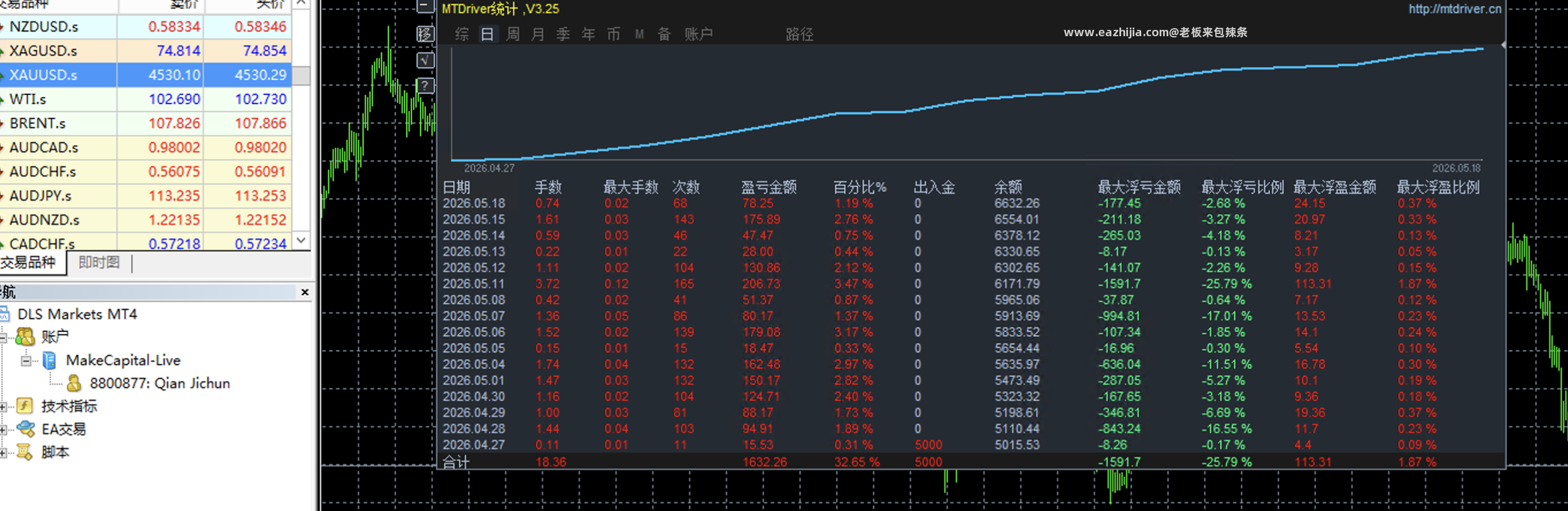Select the DLS Markets MT4 tree item

(78, 314)
